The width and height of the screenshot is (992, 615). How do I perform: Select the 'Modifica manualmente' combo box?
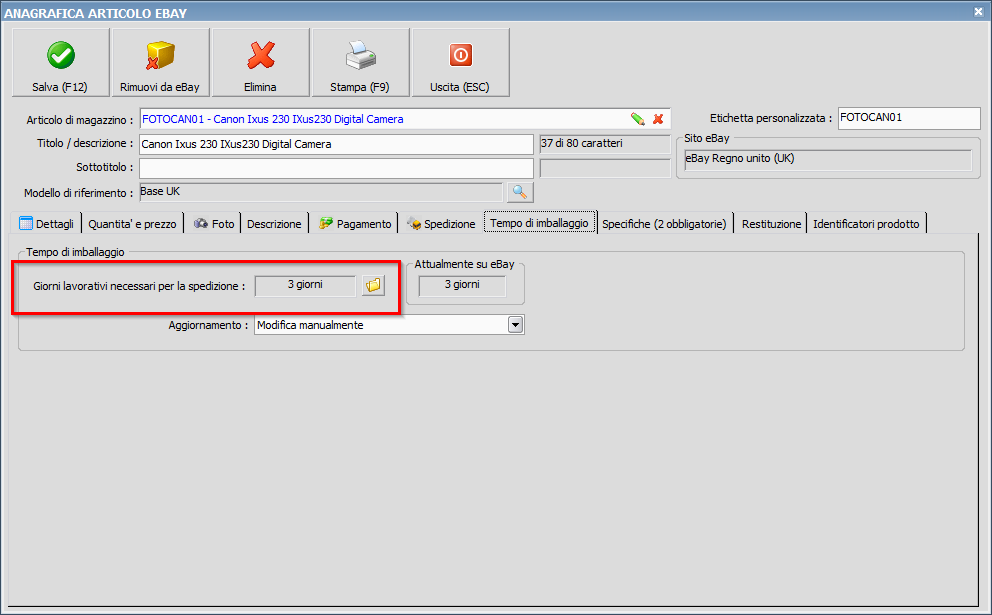[389, 325]
